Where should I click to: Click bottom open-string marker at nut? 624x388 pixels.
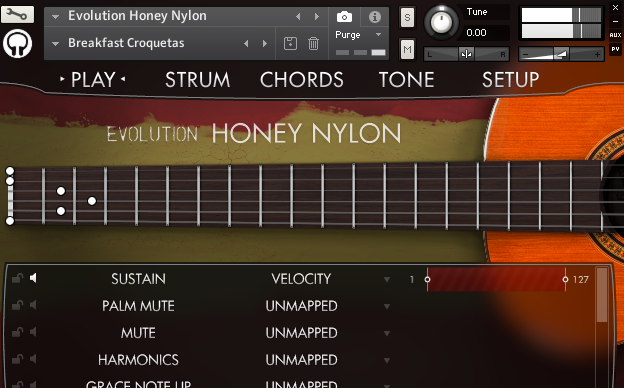[10, 221]
